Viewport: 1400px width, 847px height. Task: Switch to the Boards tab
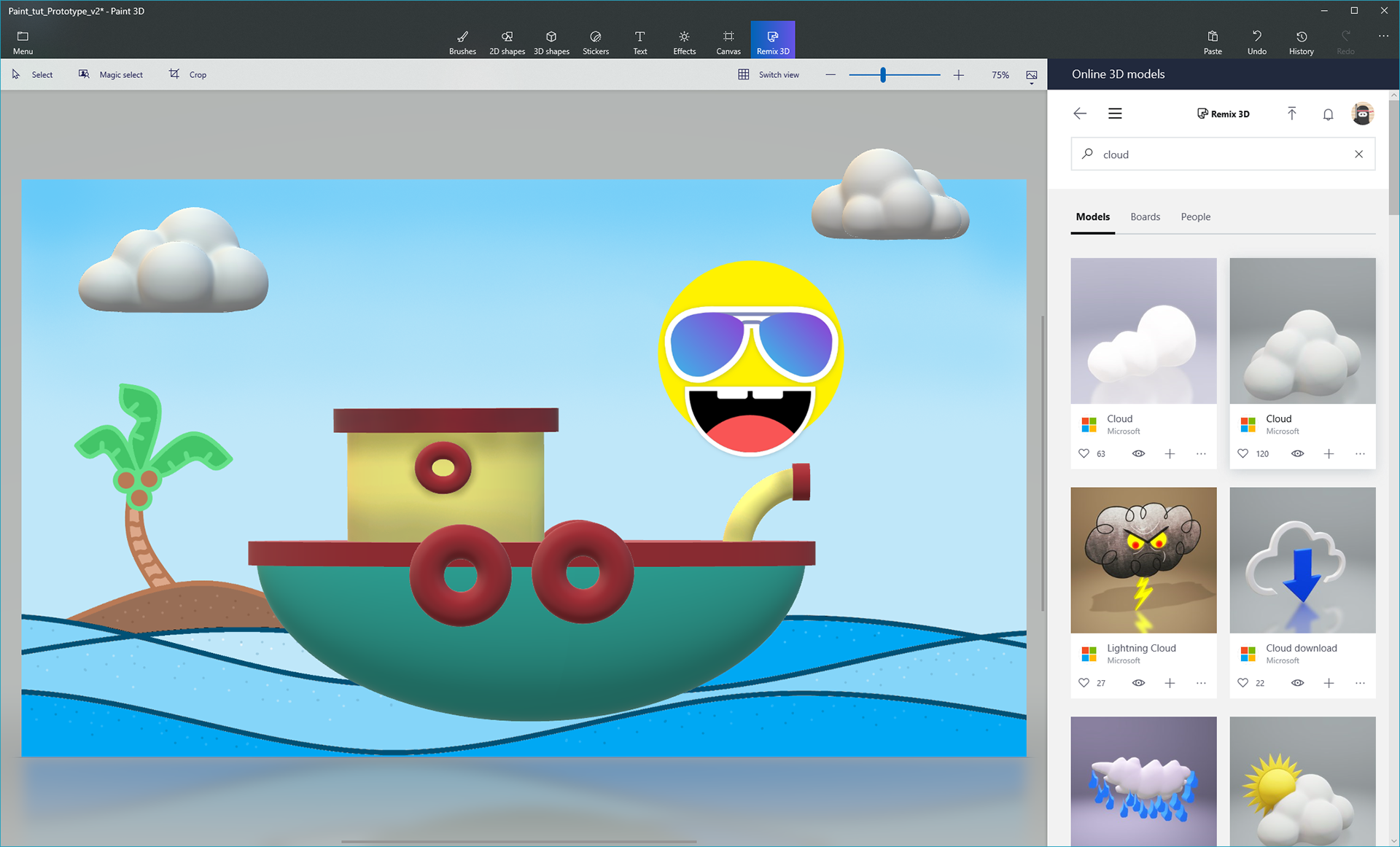[x=1145, y=216]
